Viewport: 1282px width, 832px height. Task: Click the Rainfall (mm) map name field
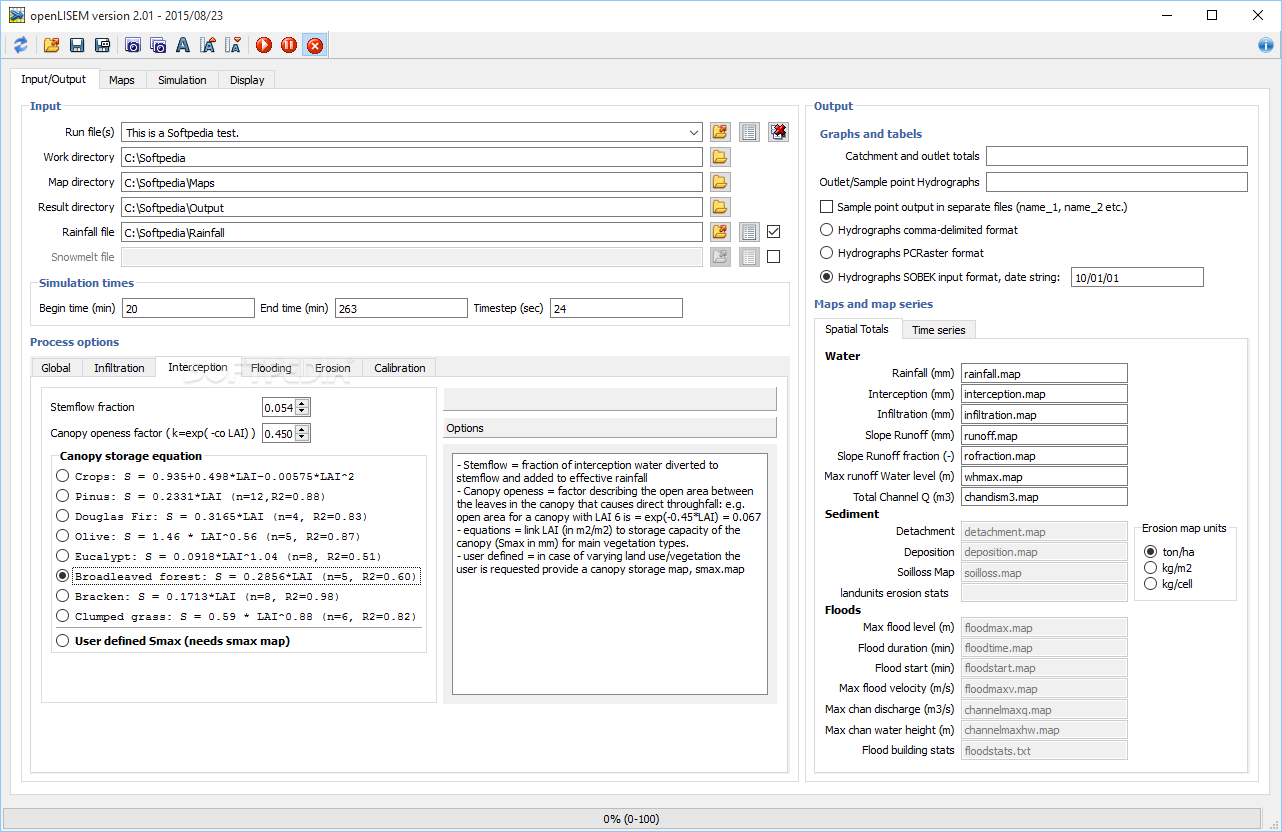(x=1044, y=373)
